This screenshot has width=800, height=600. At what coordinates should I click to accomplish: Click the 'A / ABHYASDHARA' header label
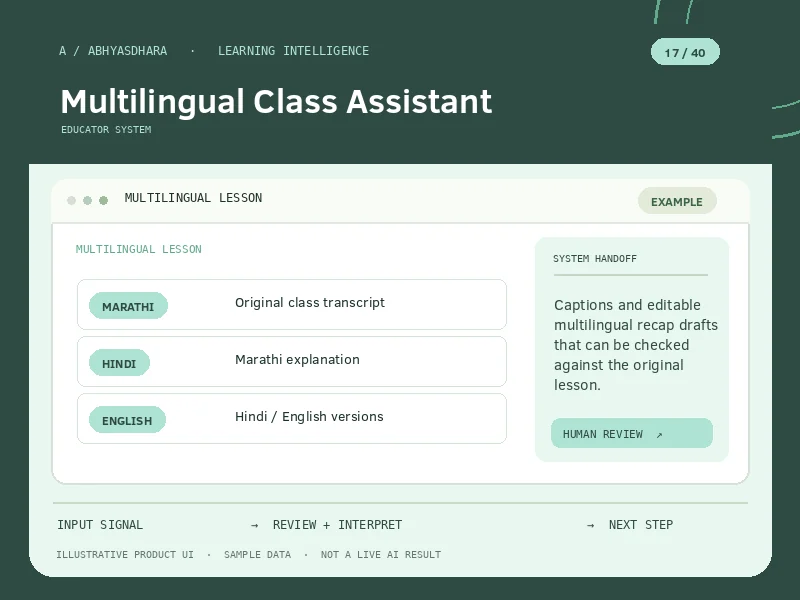113,51
